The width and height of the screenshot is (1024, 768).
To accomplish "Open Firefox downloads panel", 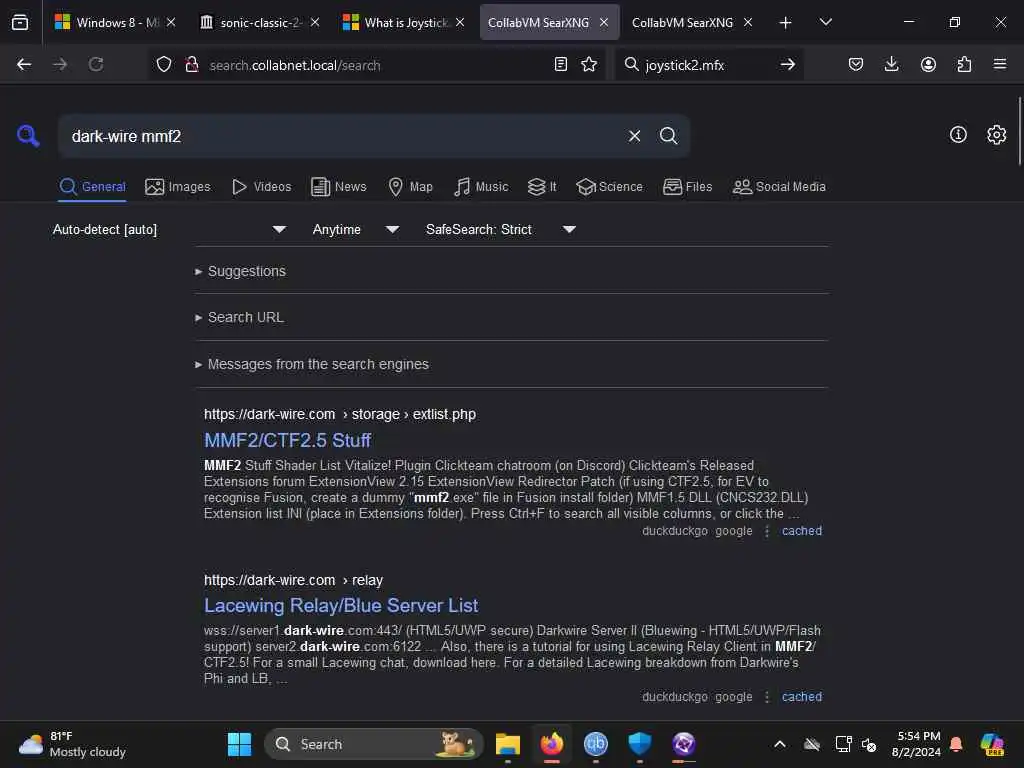I will [891, 65].
